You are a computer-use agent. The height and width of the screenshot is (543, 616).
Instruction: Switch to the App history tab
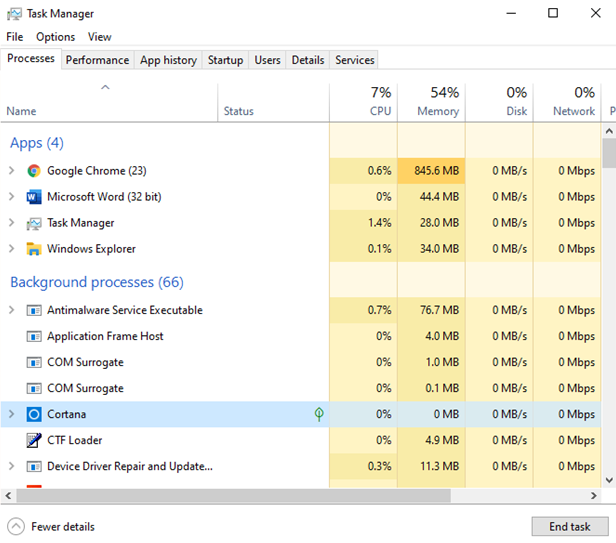pyautogui.click(x=168, y=60)
